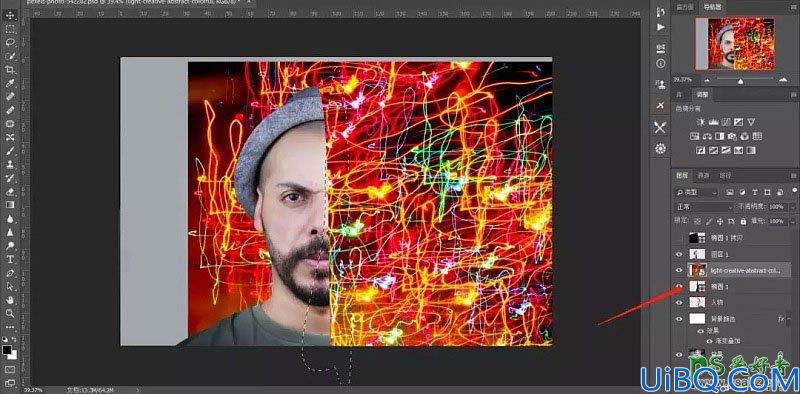
Task: Click the foreground color swatch
Action: click(x=7, y=350)
